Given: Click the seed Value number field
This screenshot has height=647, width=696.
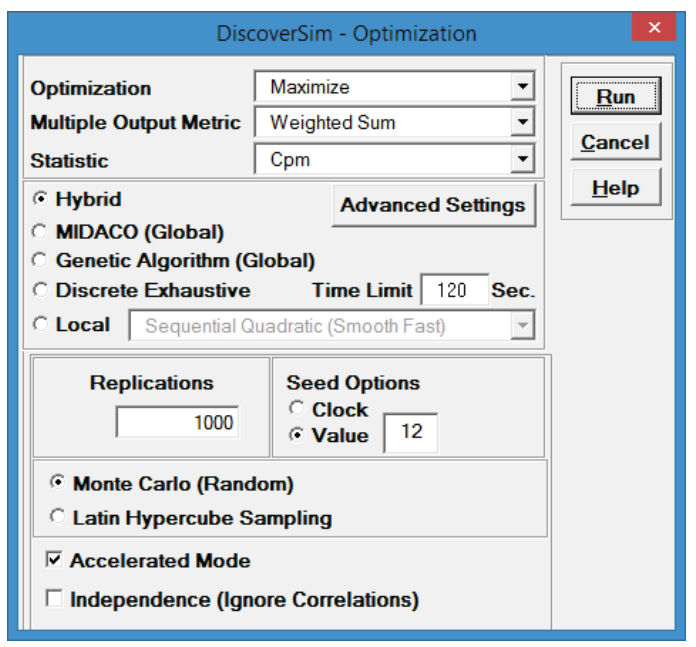Looking at the screenshot, I should [410, 433].
